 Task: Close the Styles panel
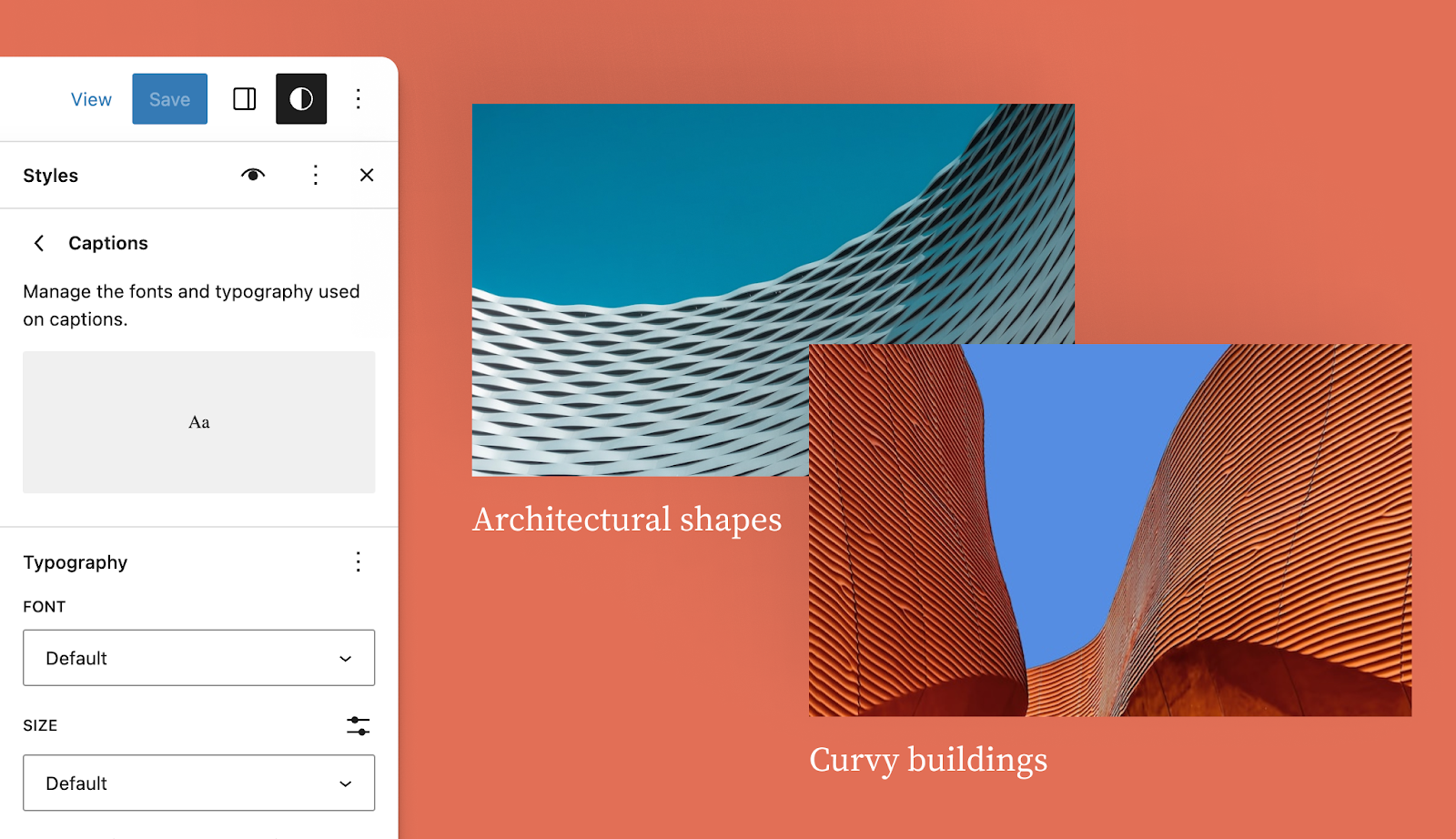coord(367,175)
